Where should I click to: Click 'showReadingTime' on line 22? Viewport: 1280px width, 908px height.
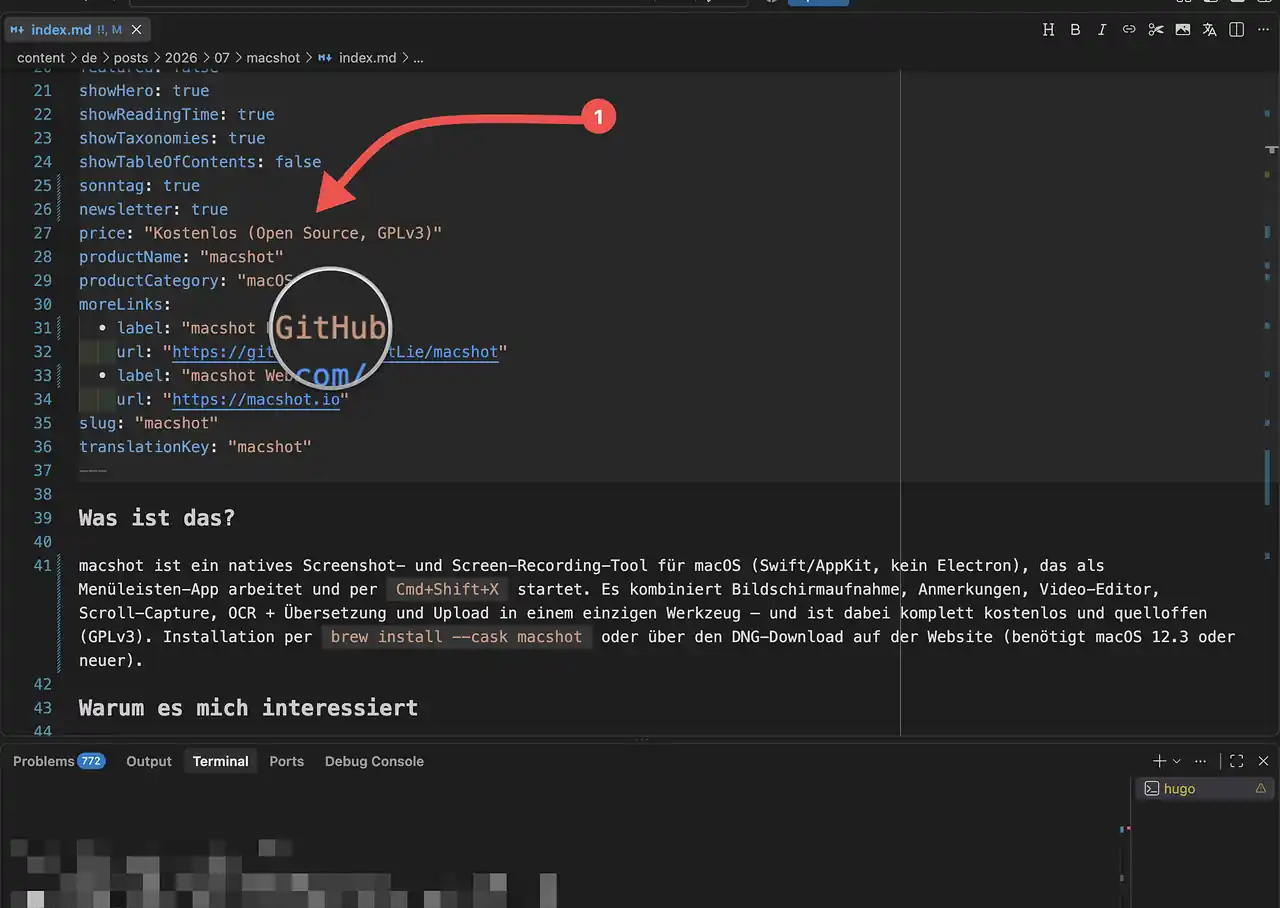(x=149, y=114)
